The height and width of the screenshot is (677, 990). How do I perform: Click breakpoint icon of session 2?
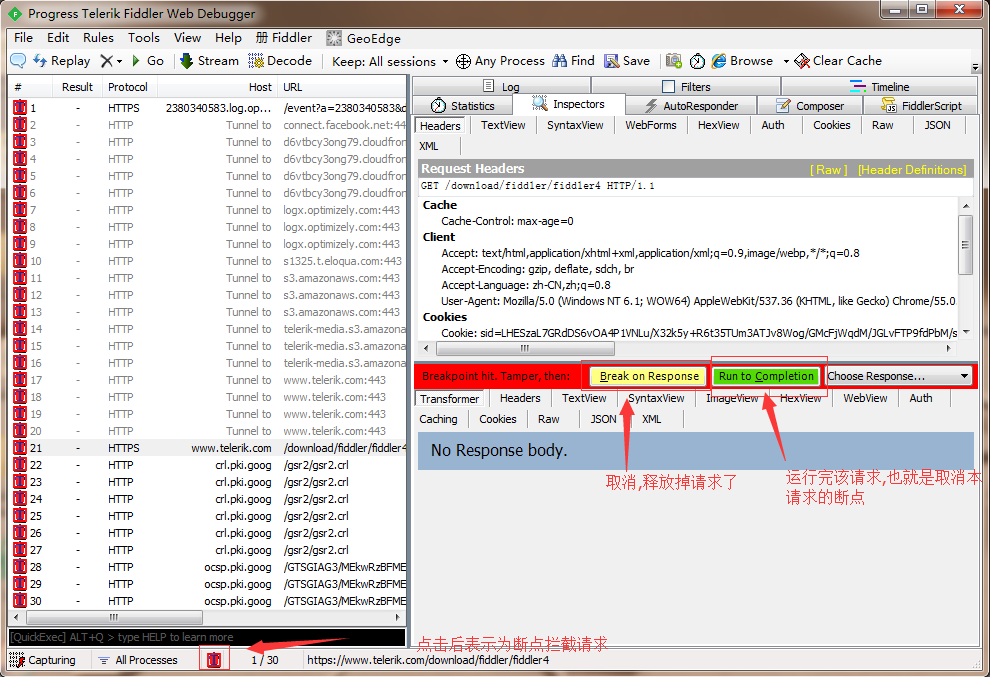pyautogui.click(x=20, y=125)
